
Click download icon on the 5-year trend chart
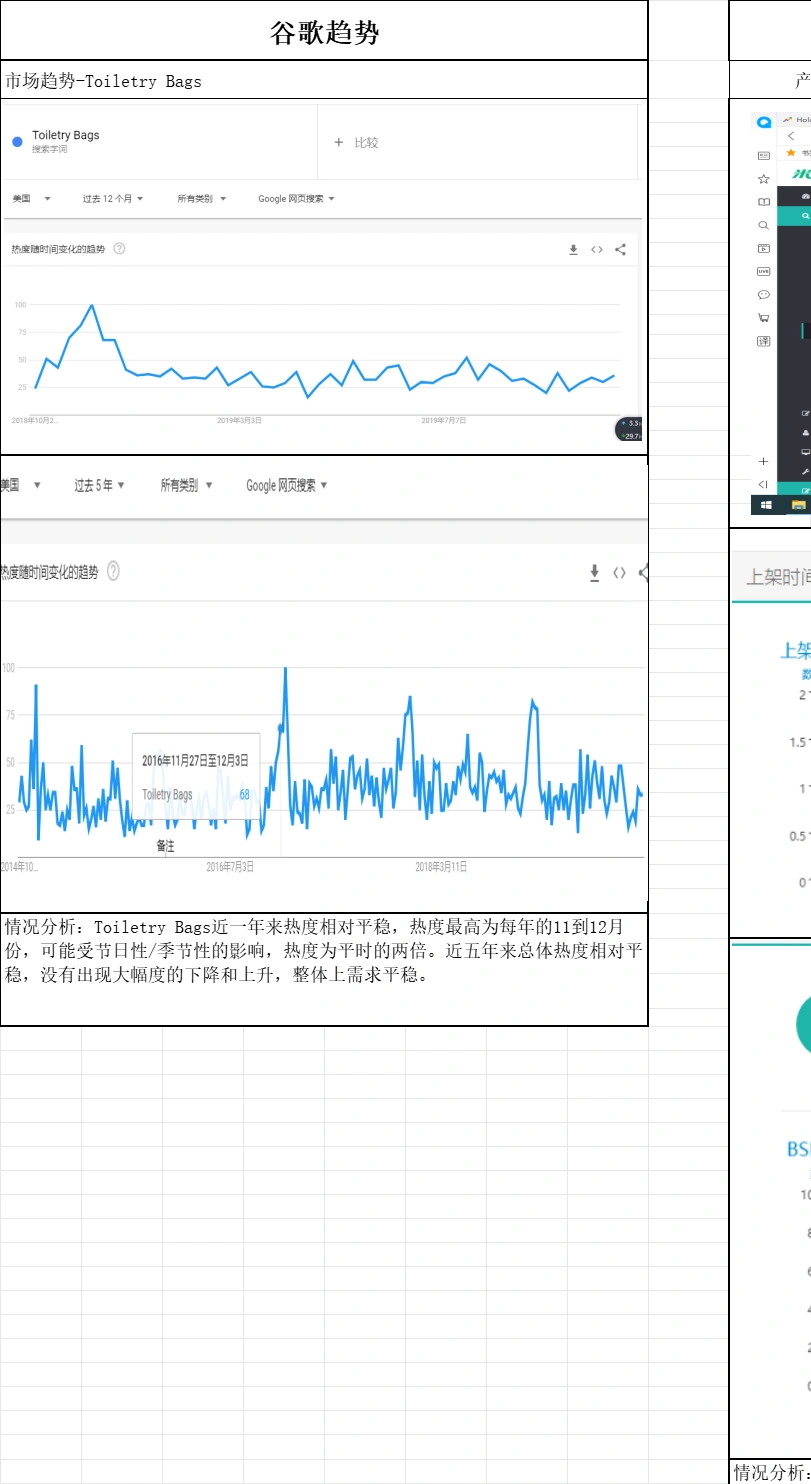point(594,572)
